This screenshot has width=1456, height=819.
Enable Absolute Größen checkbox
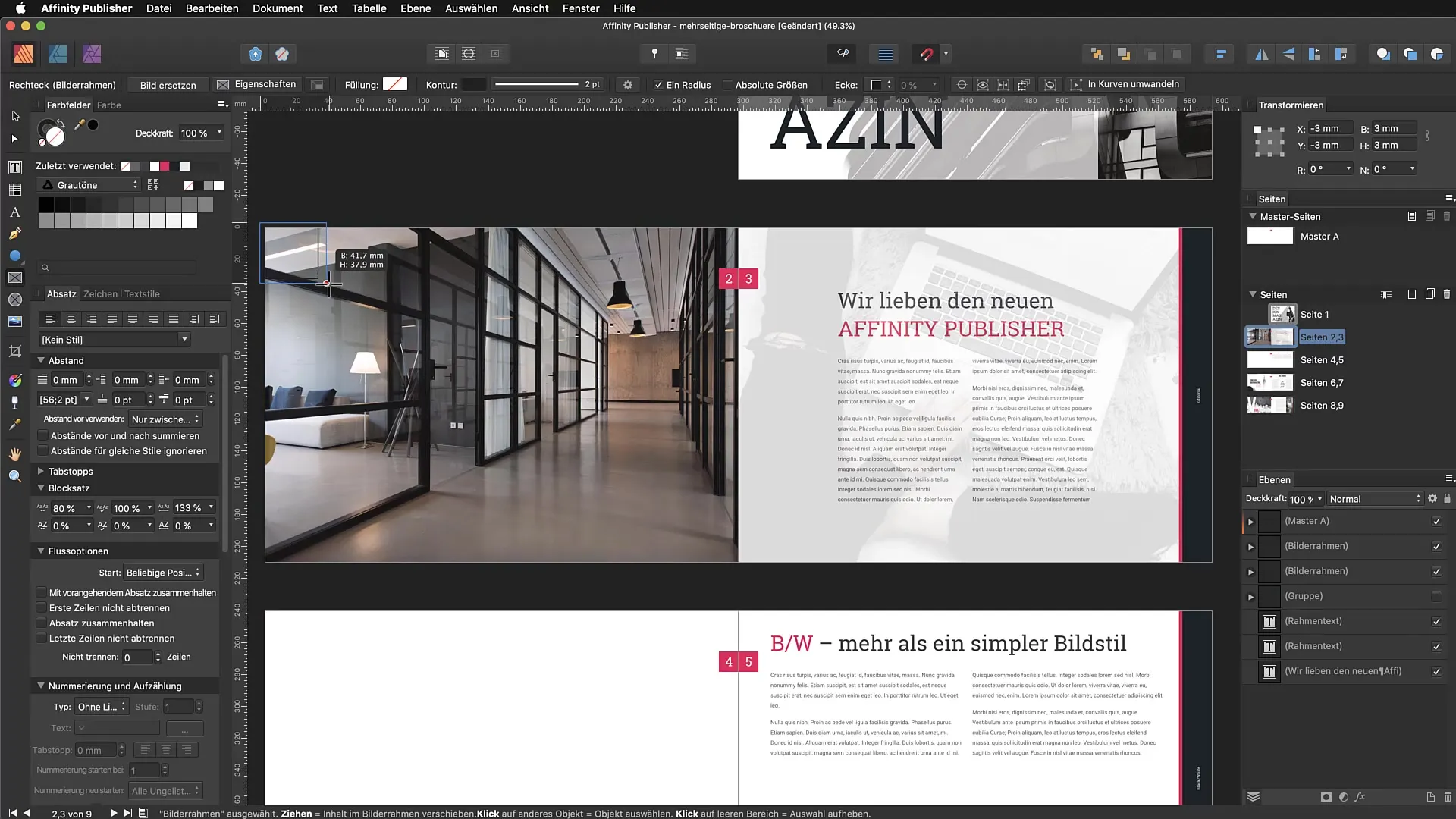(728, 85)
